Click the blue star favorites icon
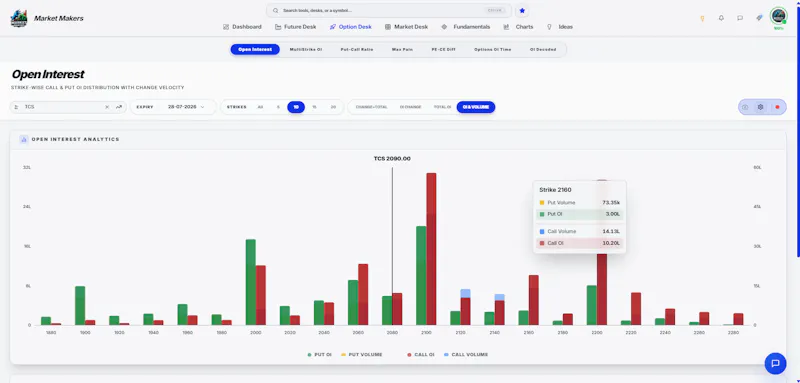This screenshot has height=383, width=800. coord(522,10)
